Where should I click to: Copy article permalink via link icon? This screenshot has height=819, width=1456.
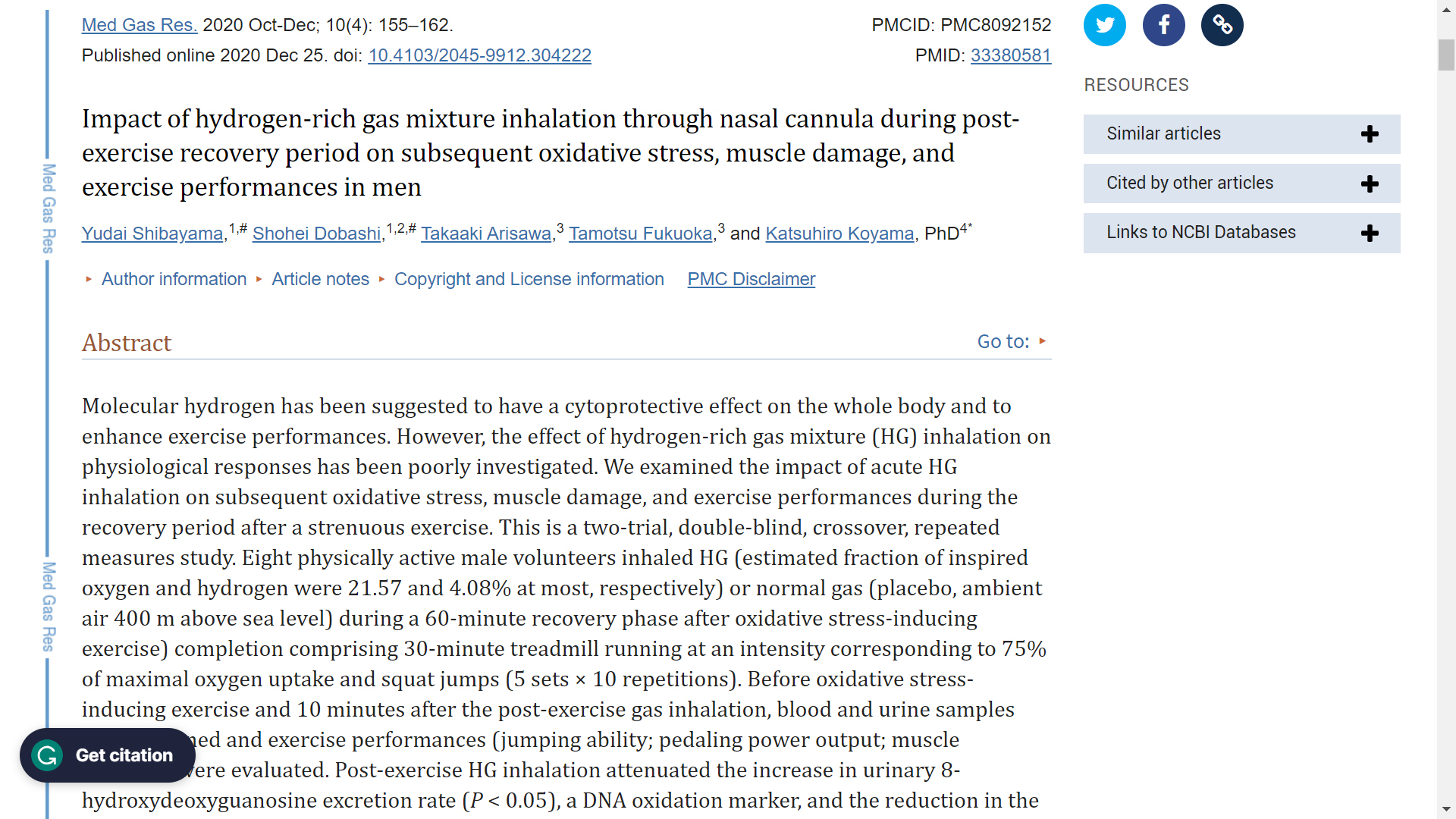[1222, 25]
